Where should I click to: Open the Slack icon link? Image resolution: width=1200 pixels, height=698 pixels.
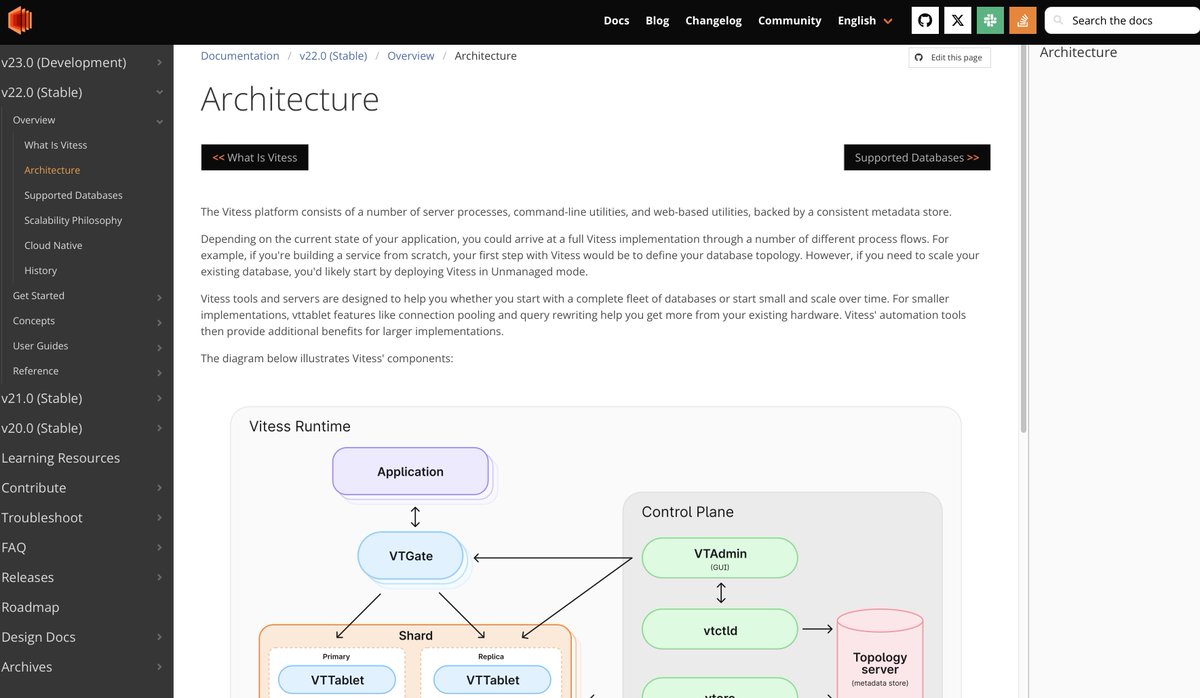(990, 20)
